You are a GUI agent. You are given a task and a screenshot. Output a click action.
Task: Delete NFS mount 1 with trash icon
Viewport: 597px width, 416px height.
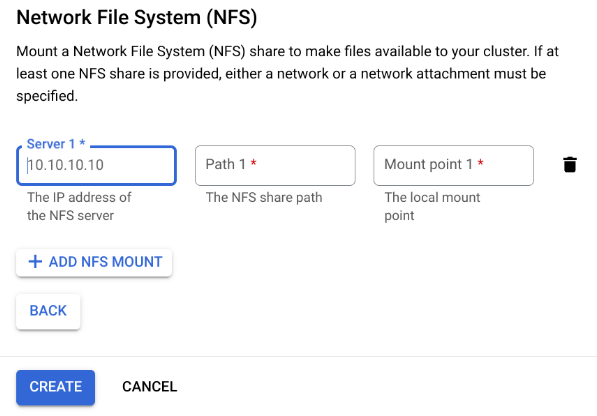click(x=570, y=165)
